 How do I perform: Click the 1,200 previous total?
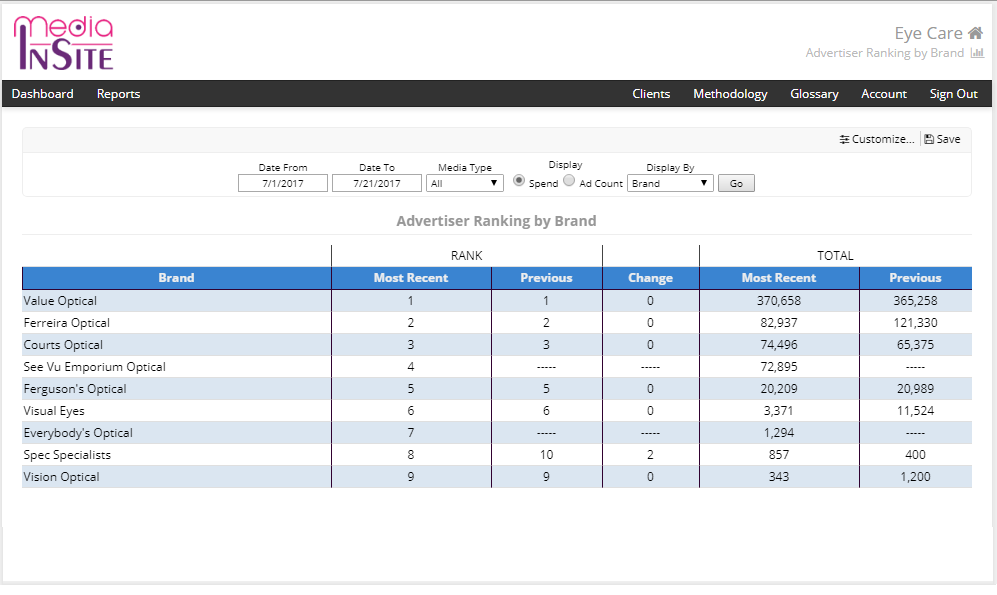point(916,477)
